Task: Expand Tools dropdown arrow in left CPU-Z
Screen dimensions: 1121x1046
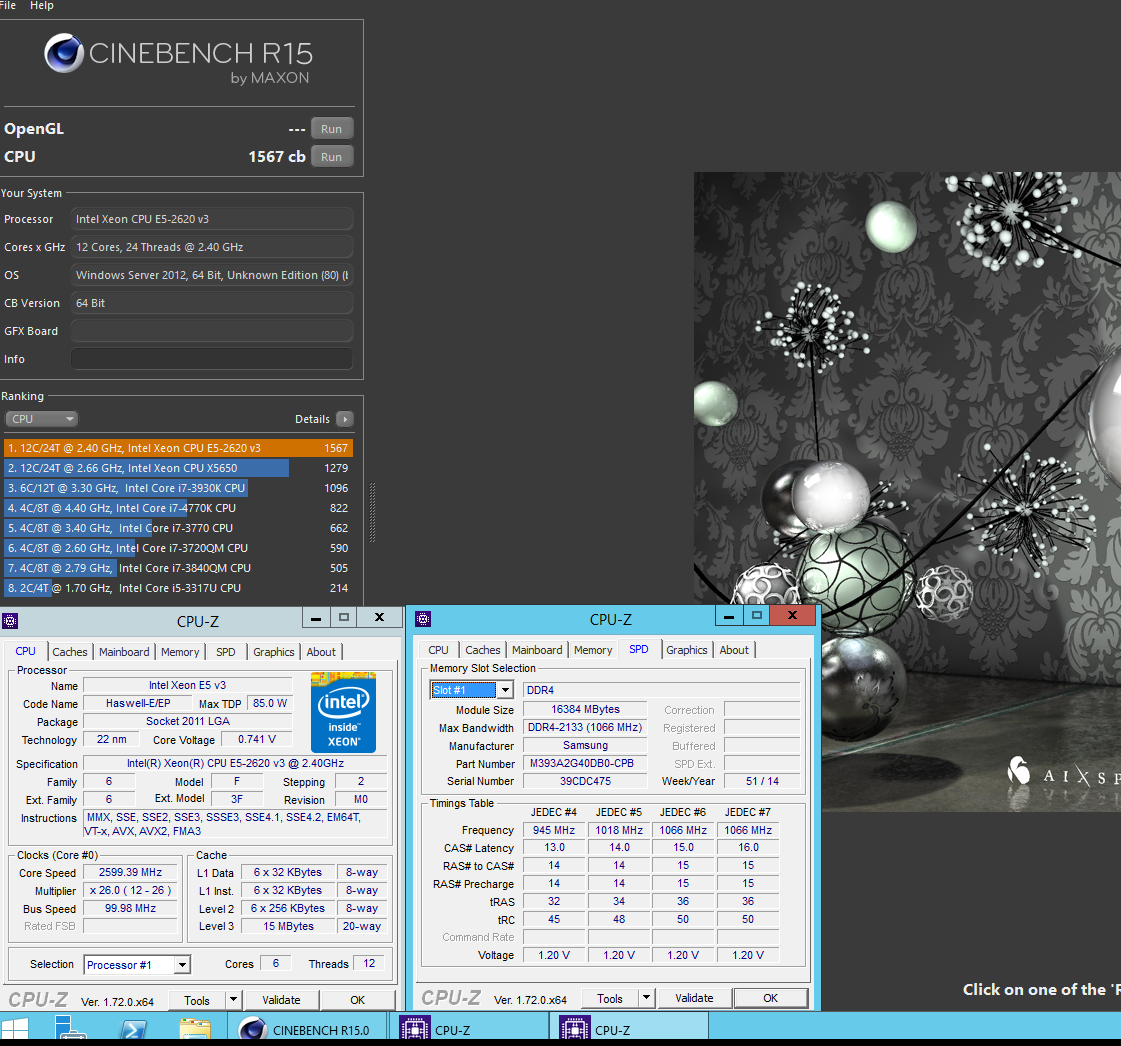Action: [233, 1000]
